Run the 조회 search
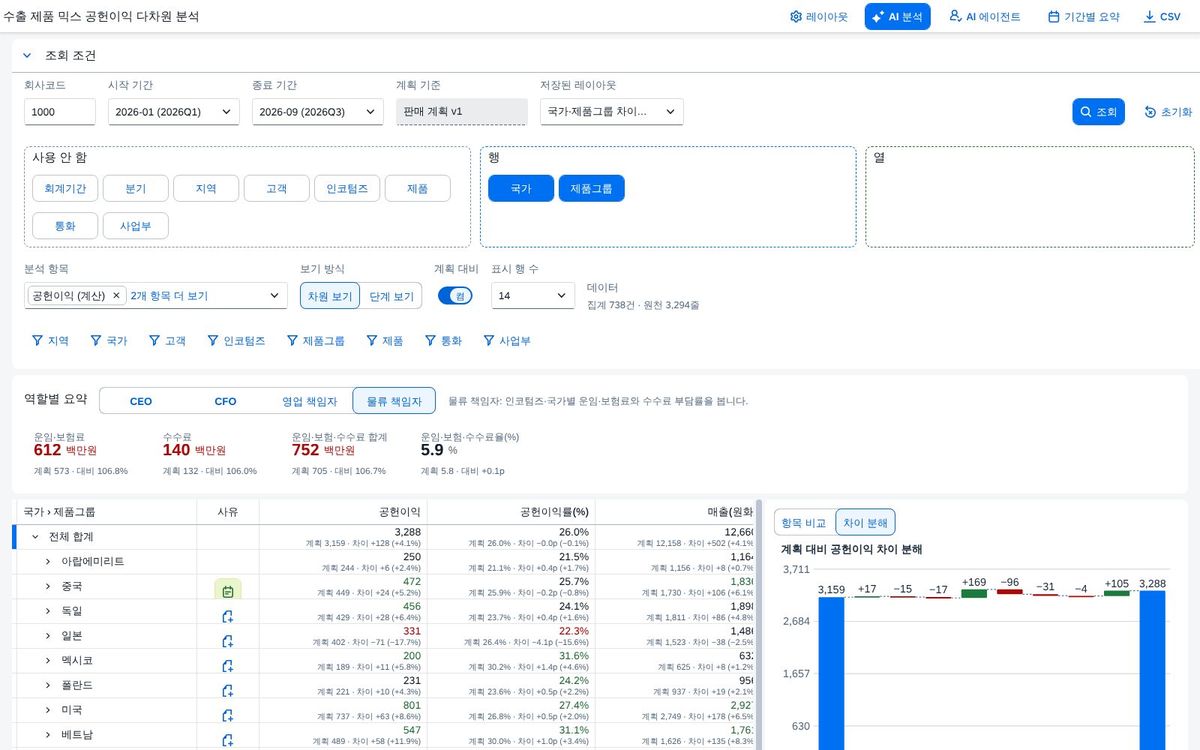 [1099, 112]
